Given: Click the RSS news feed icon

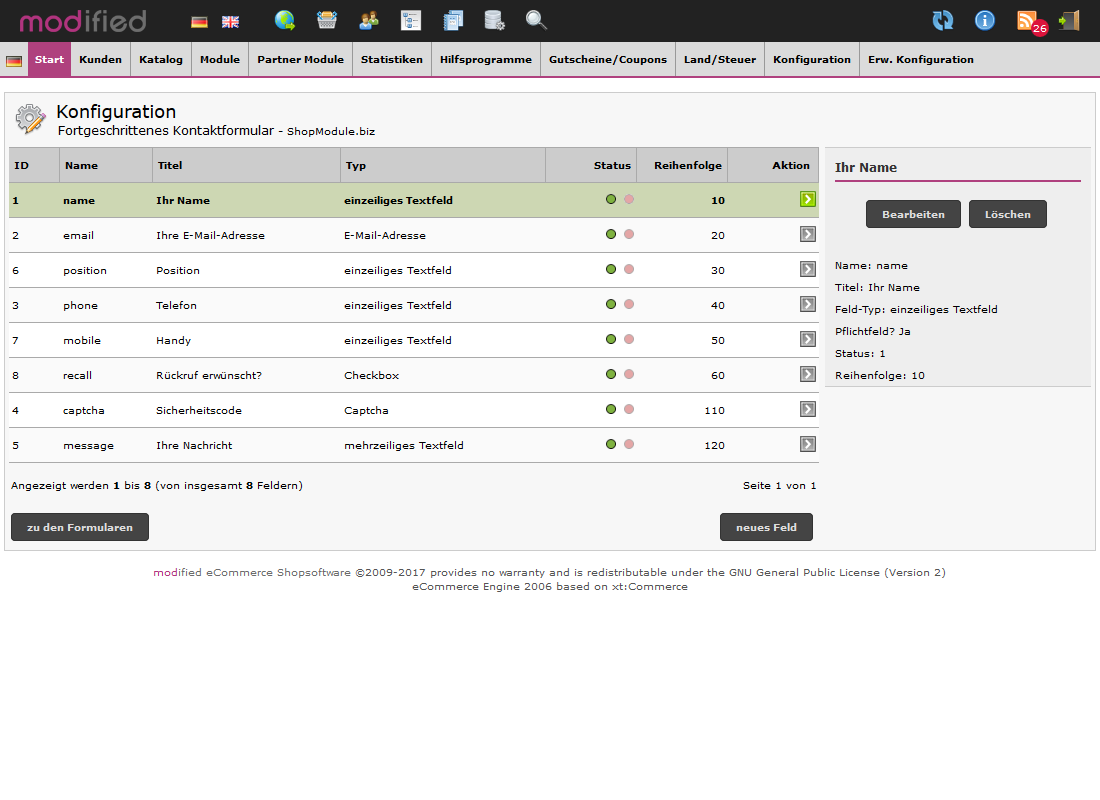Looking at the screenshot, I should click(x=1027, y=20).
